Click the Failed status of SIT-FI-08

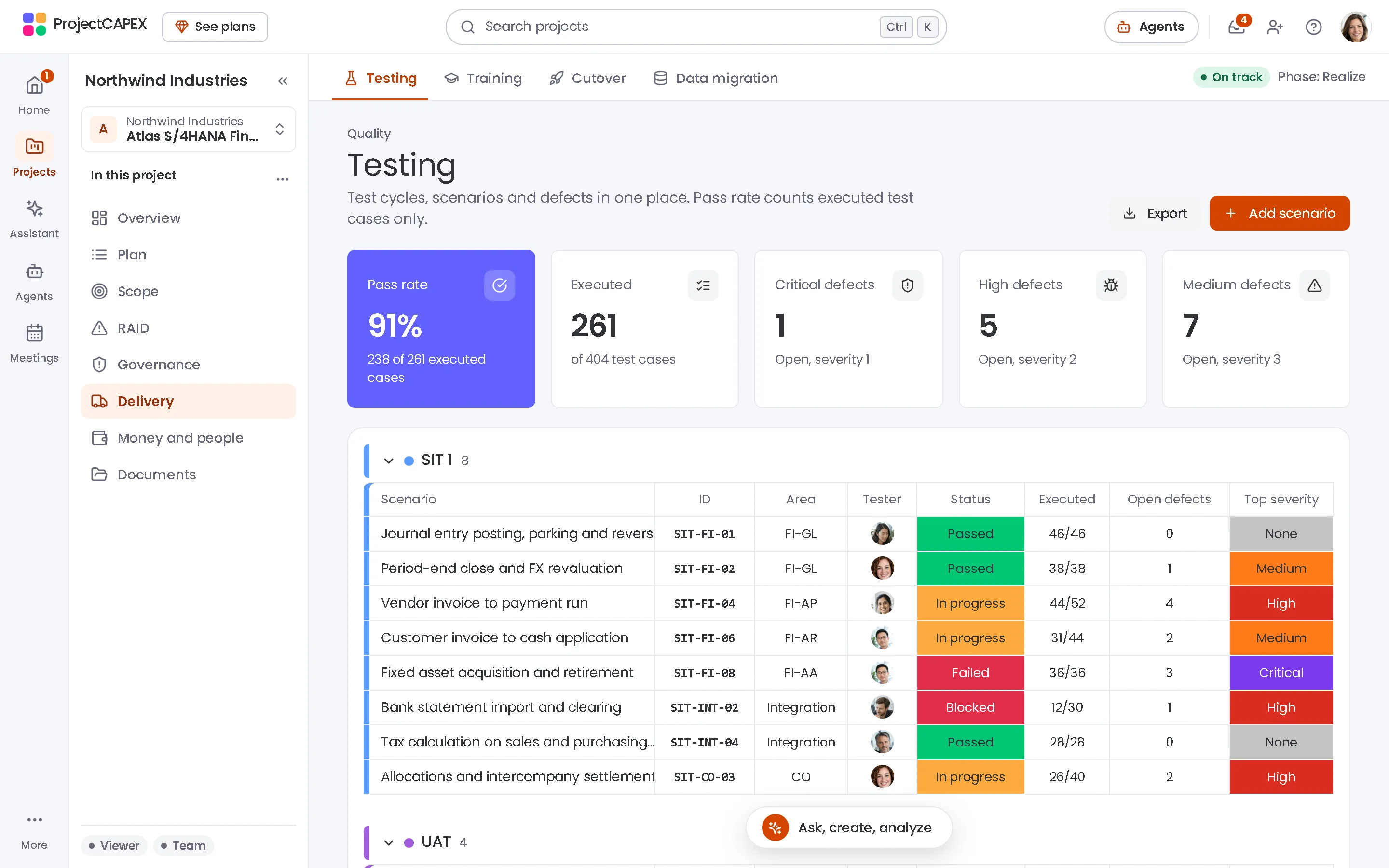click(970, 672)
